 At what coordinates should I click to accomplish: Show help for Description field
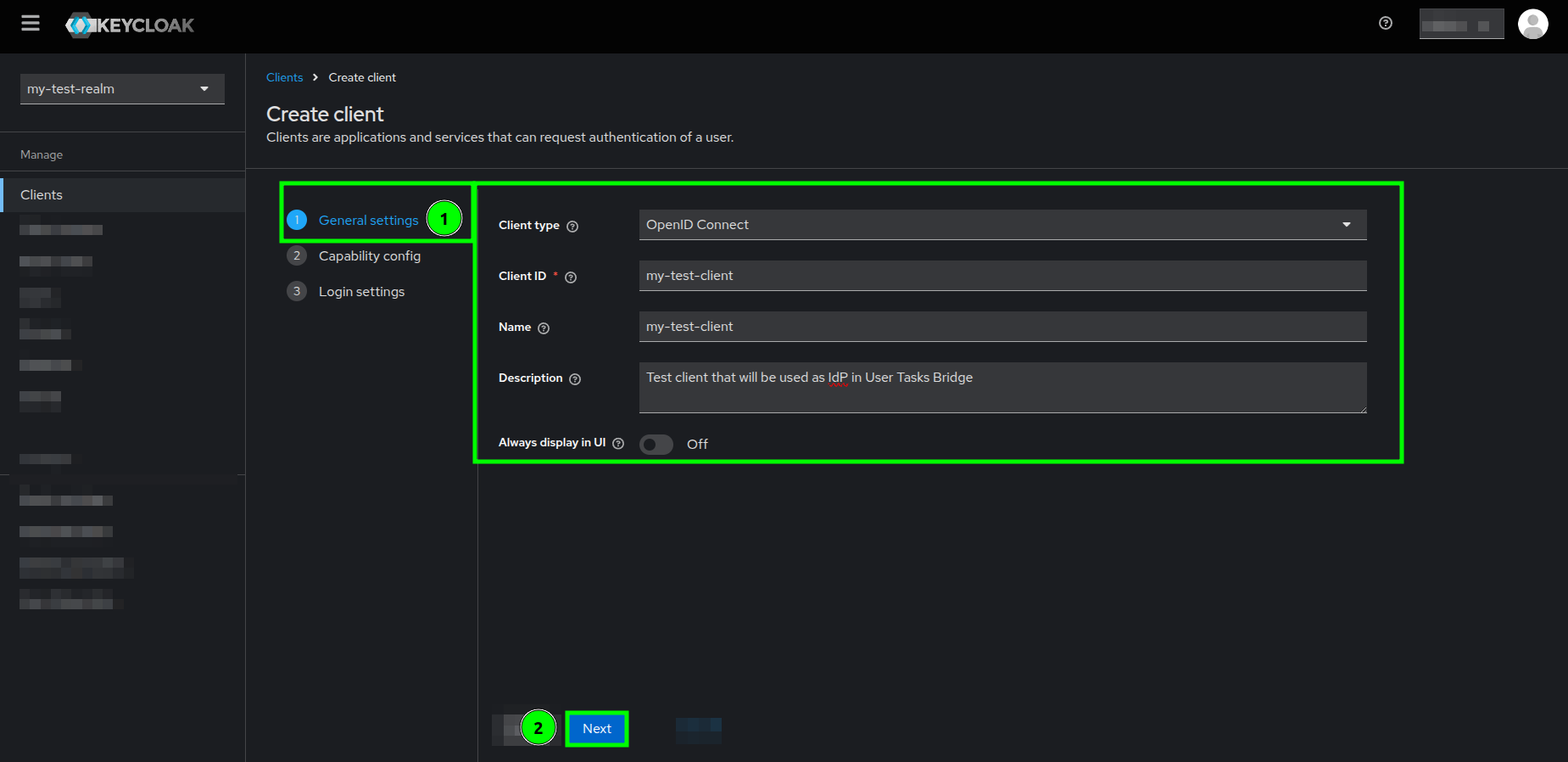(575, 379)
